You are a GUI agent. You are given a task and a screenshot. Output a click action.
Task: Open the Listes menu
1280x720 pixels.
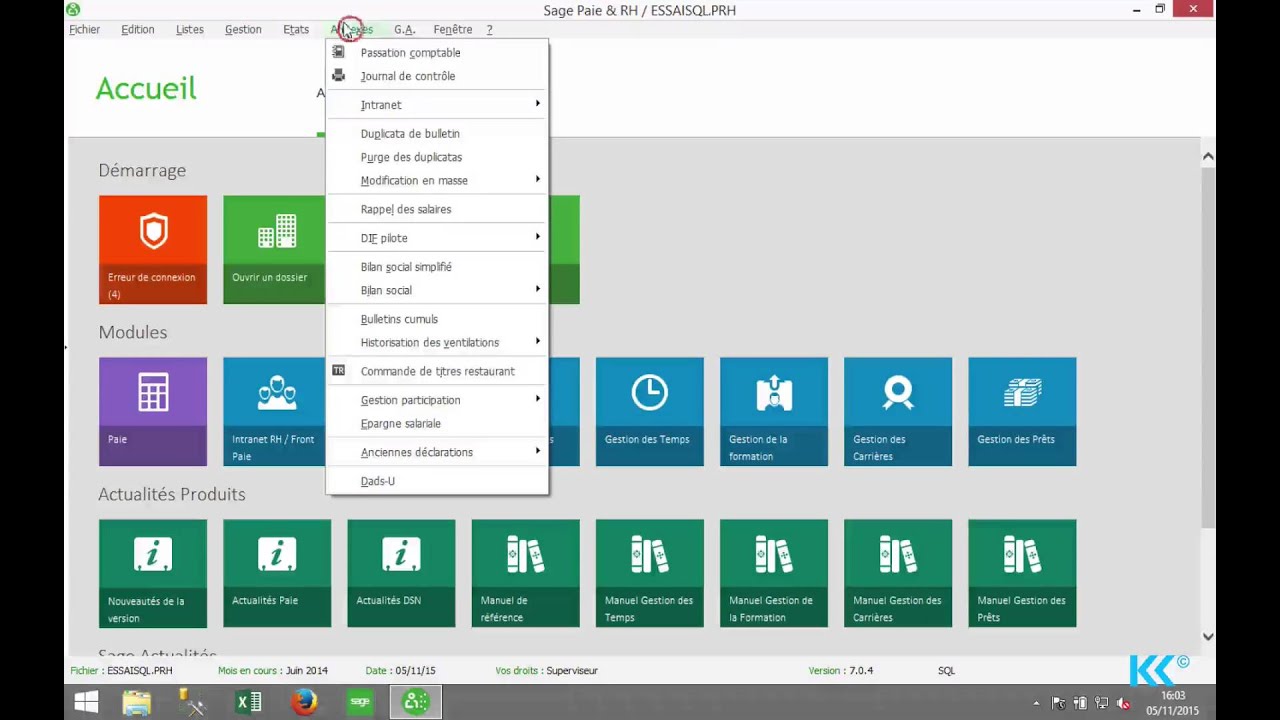point(190,30)
